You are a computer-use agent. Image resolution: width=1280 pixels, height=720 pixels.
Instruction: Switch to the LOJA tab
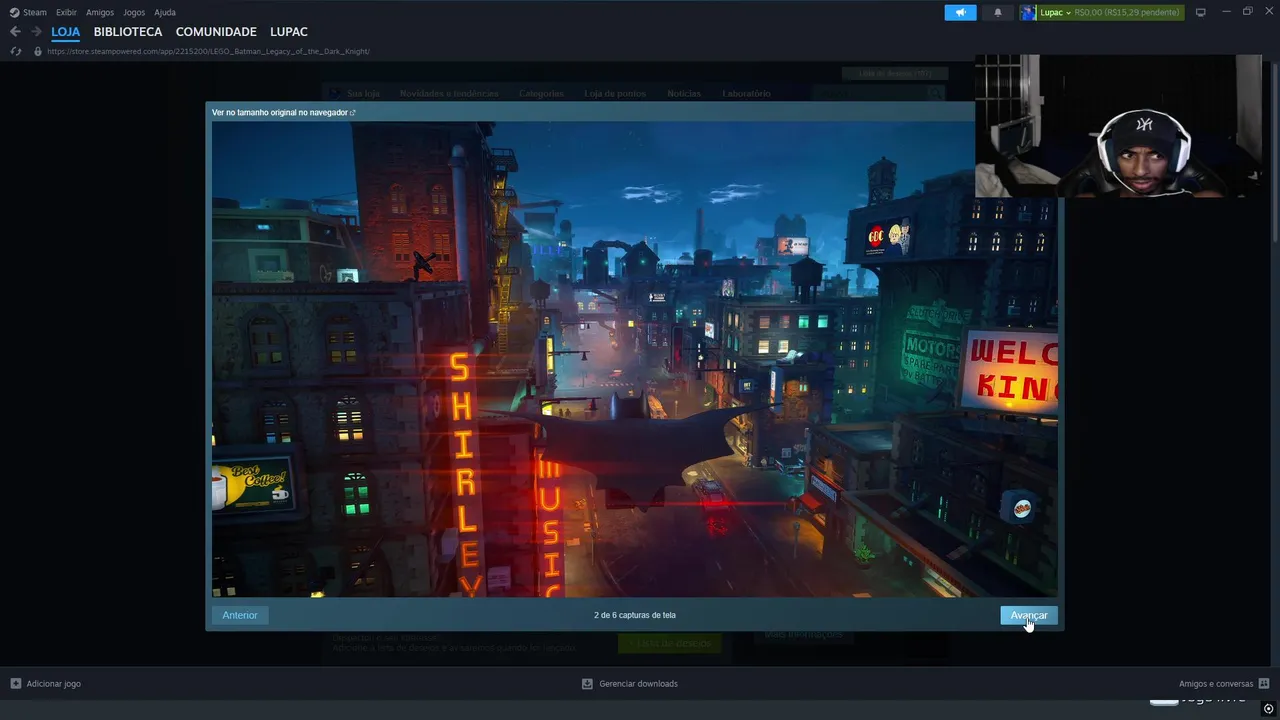click(65, 32)
